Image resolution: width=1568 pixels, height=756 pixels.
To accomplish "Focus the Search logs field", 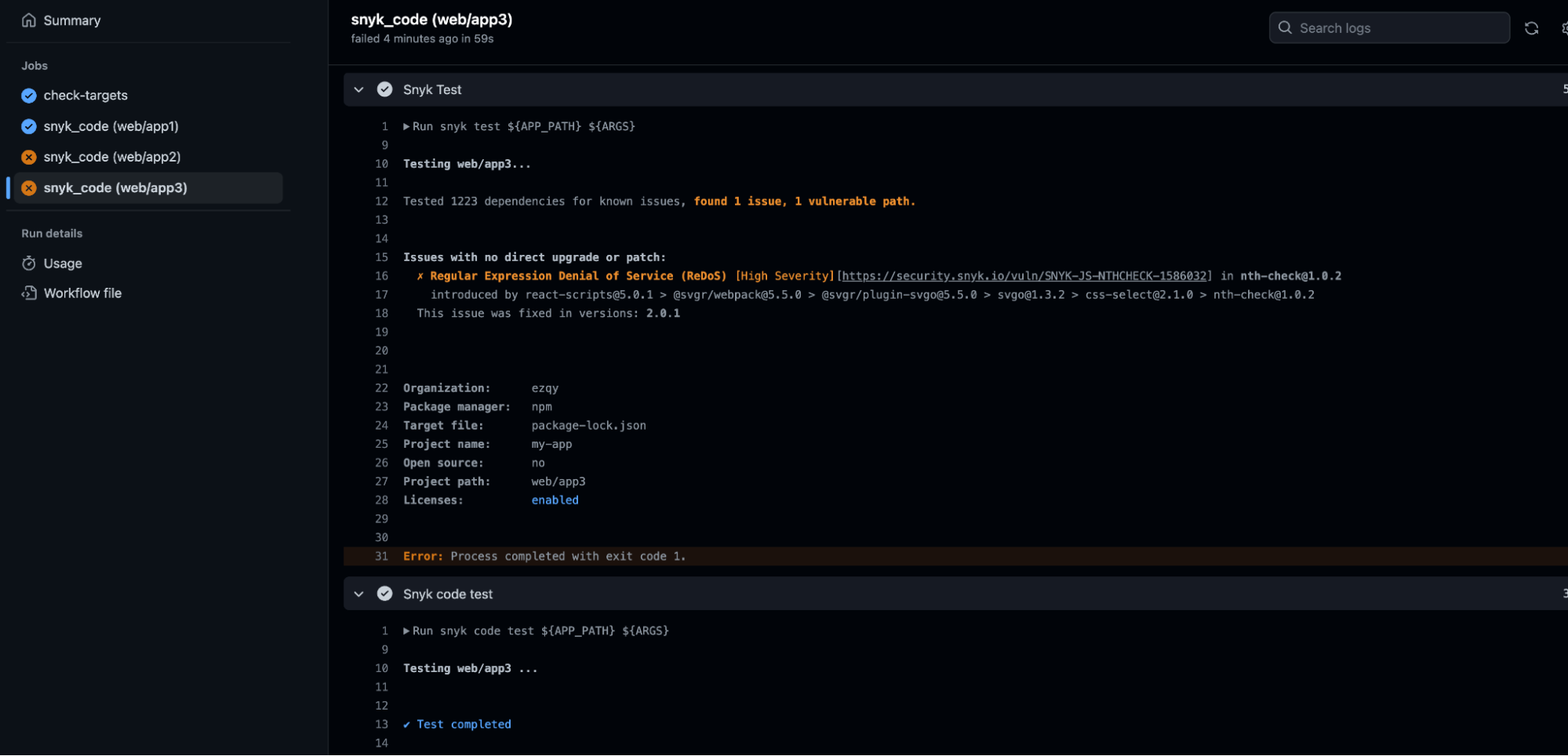I will click(x=1389, y=28).
